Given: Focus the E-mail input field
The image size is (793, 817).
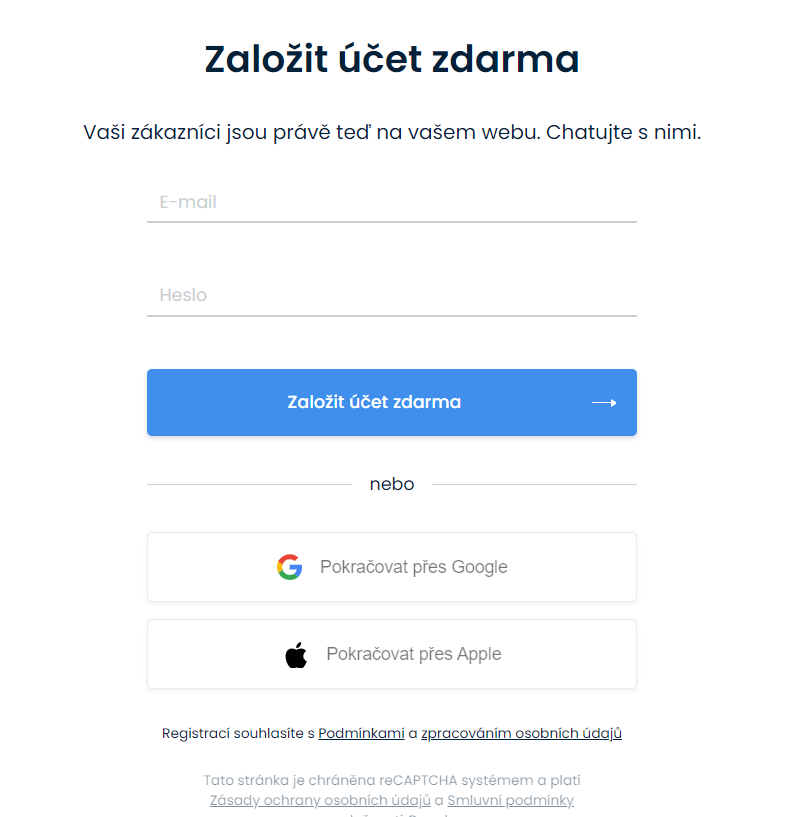Looking at the screenshot, I should pos(392,202).
